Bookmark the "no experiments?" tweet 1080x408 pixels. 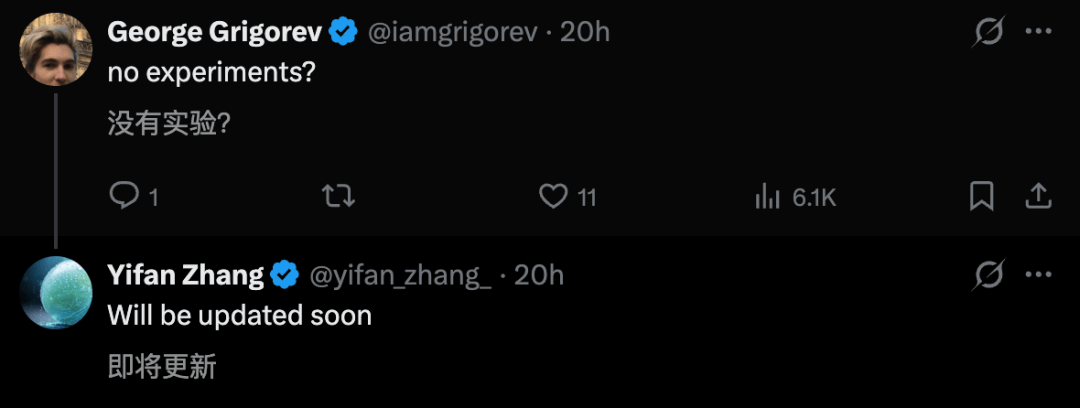coord(981,196)
